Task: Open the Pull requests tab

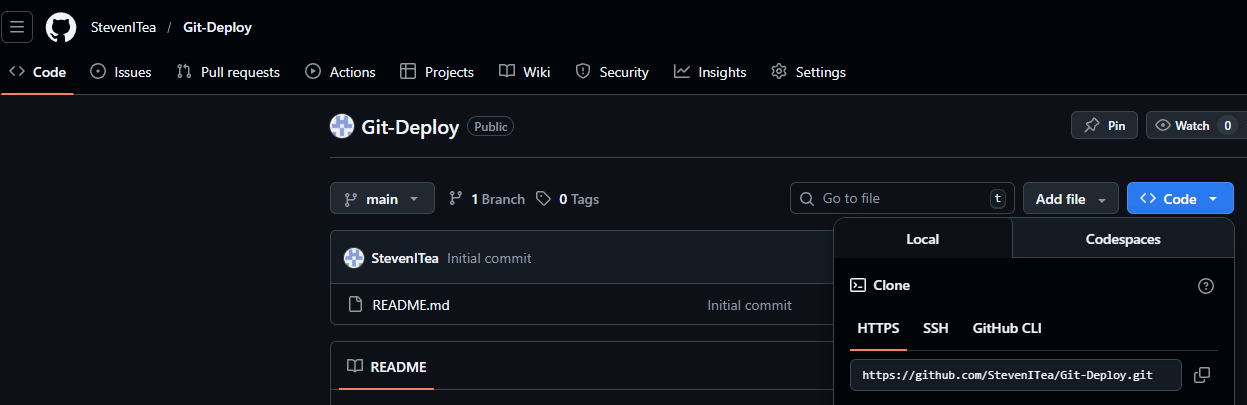Action: point(228,72)
